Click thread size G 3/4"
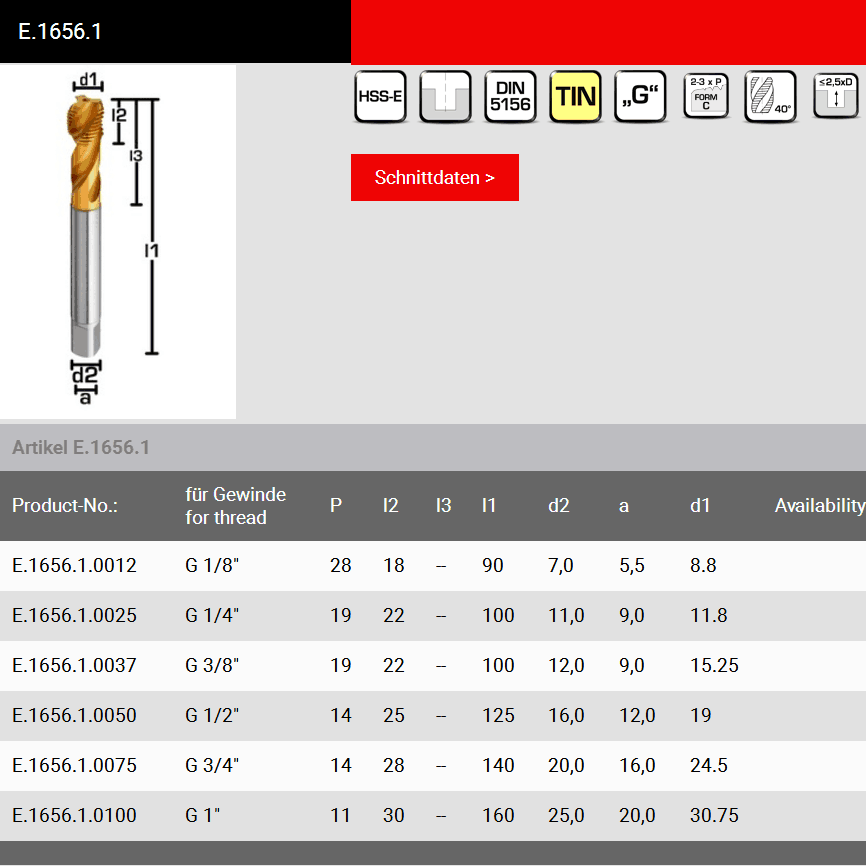This screenshot has width=866, height=866. 212,765
